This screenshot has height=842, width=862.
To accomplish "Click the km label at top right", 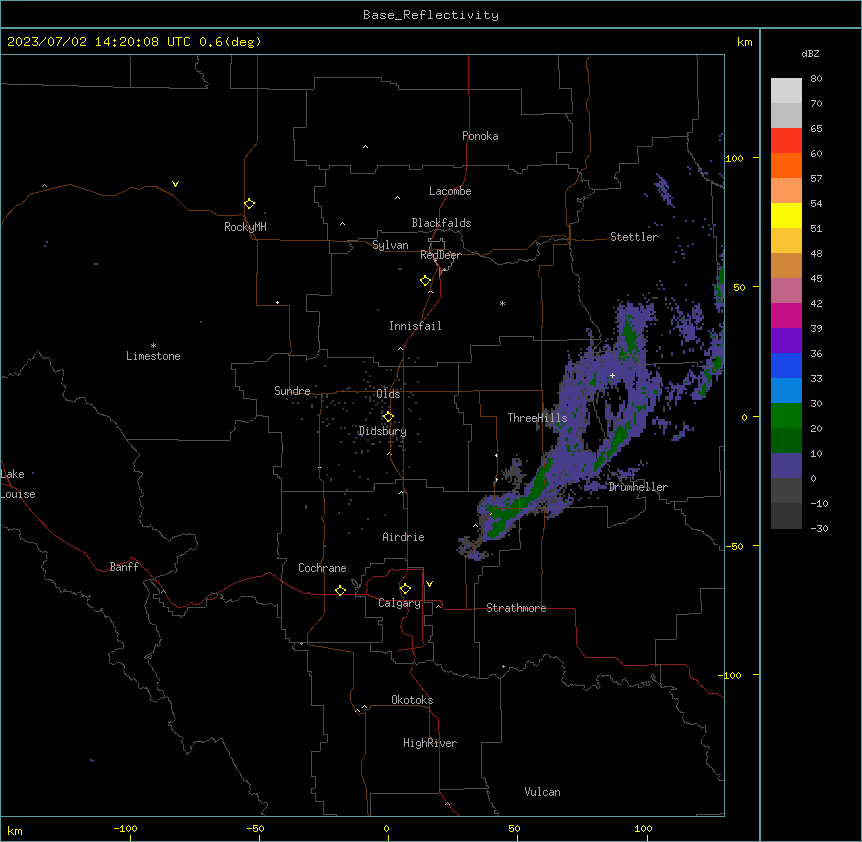I will pos(744,42).
